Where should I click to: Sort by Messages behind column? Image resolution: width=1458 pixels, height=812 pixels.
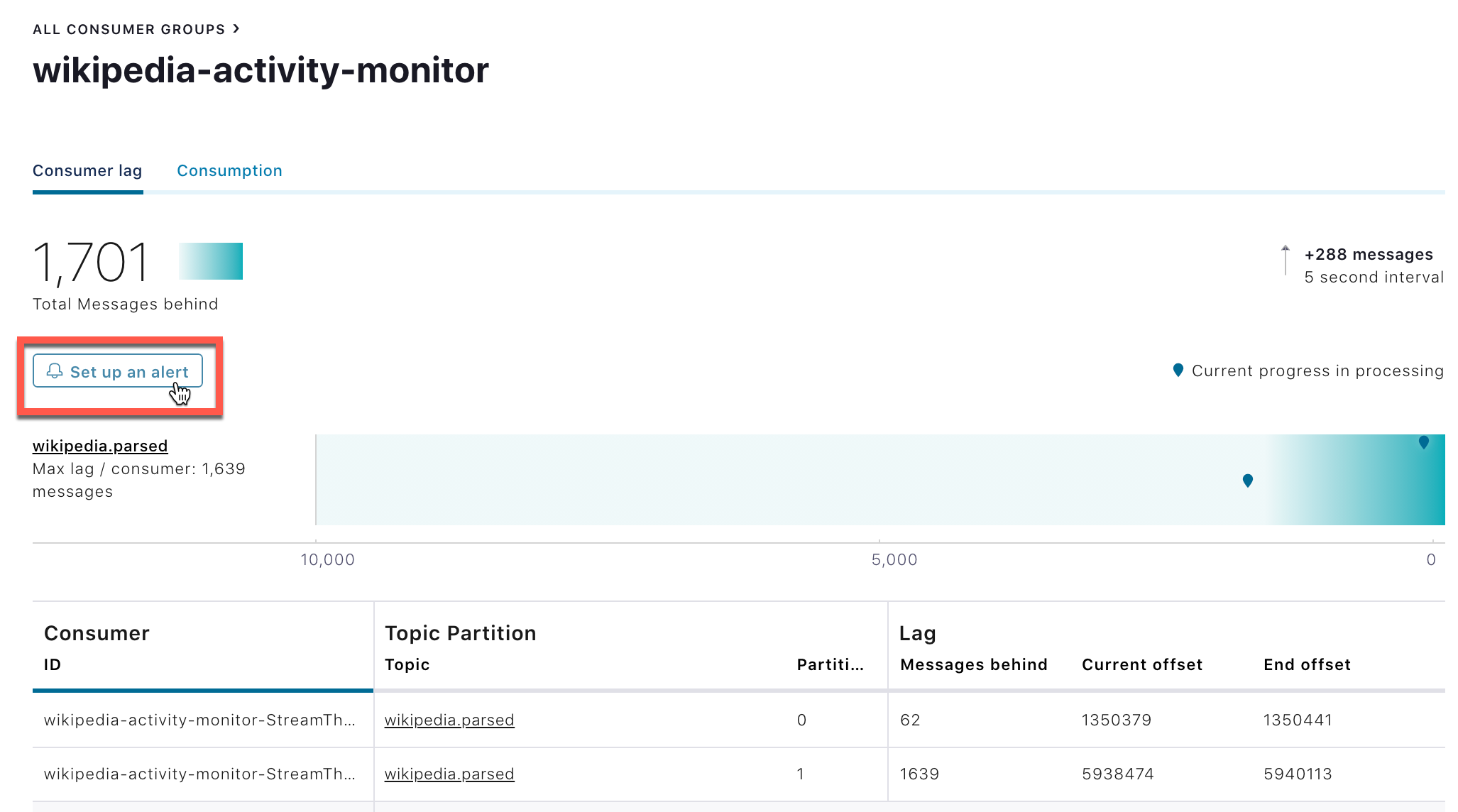pyautogui.click(x=974, y=664)
